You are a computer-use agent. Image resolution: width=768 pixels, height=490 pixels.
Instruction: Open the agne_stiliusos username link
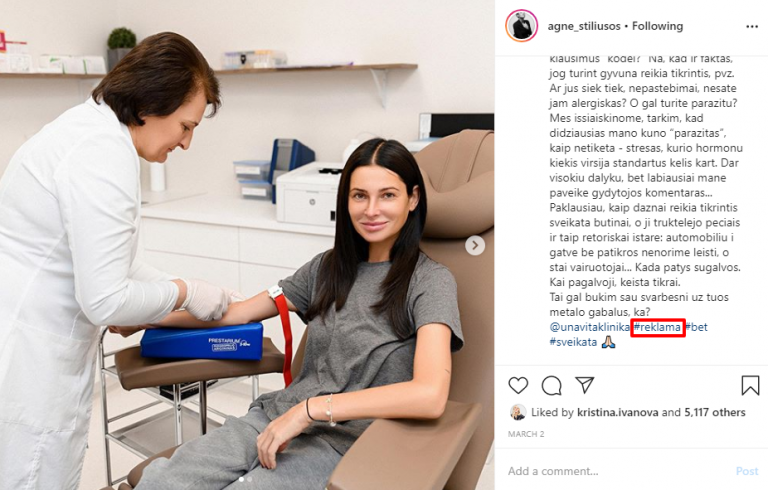click(x=584, y=26)
